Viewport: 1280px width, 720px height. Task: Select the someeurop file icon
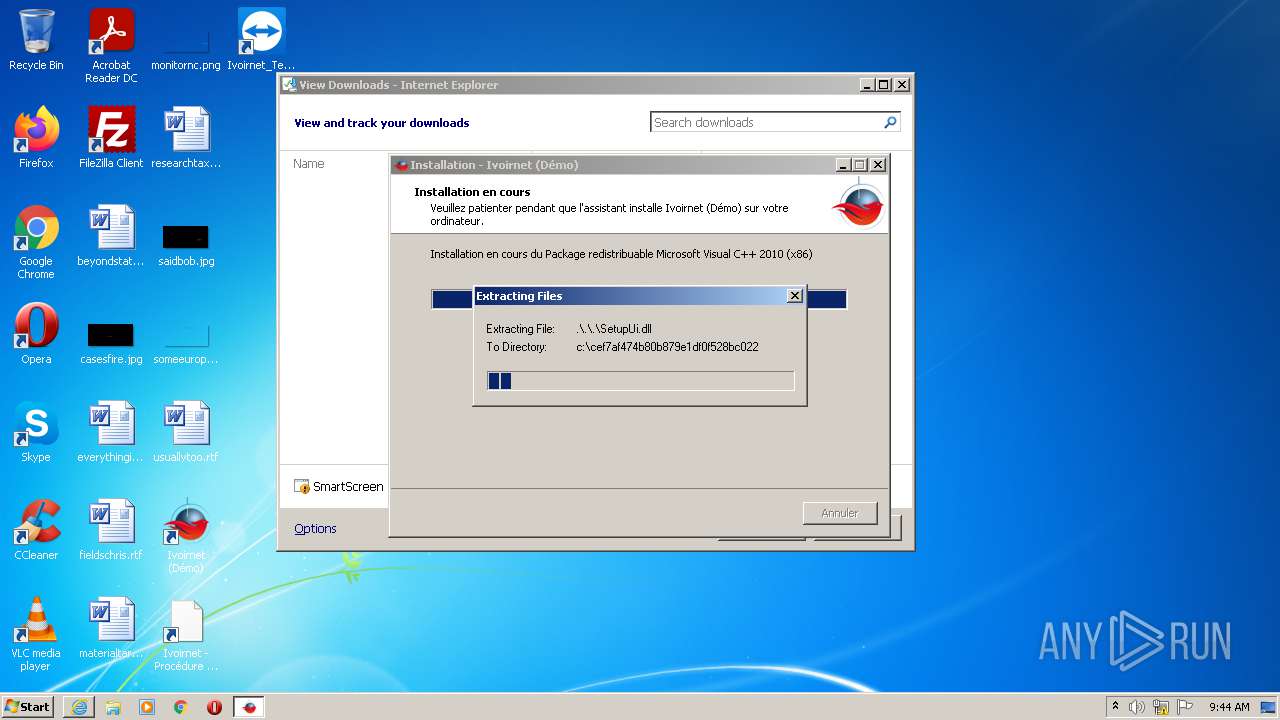(186, 342)
